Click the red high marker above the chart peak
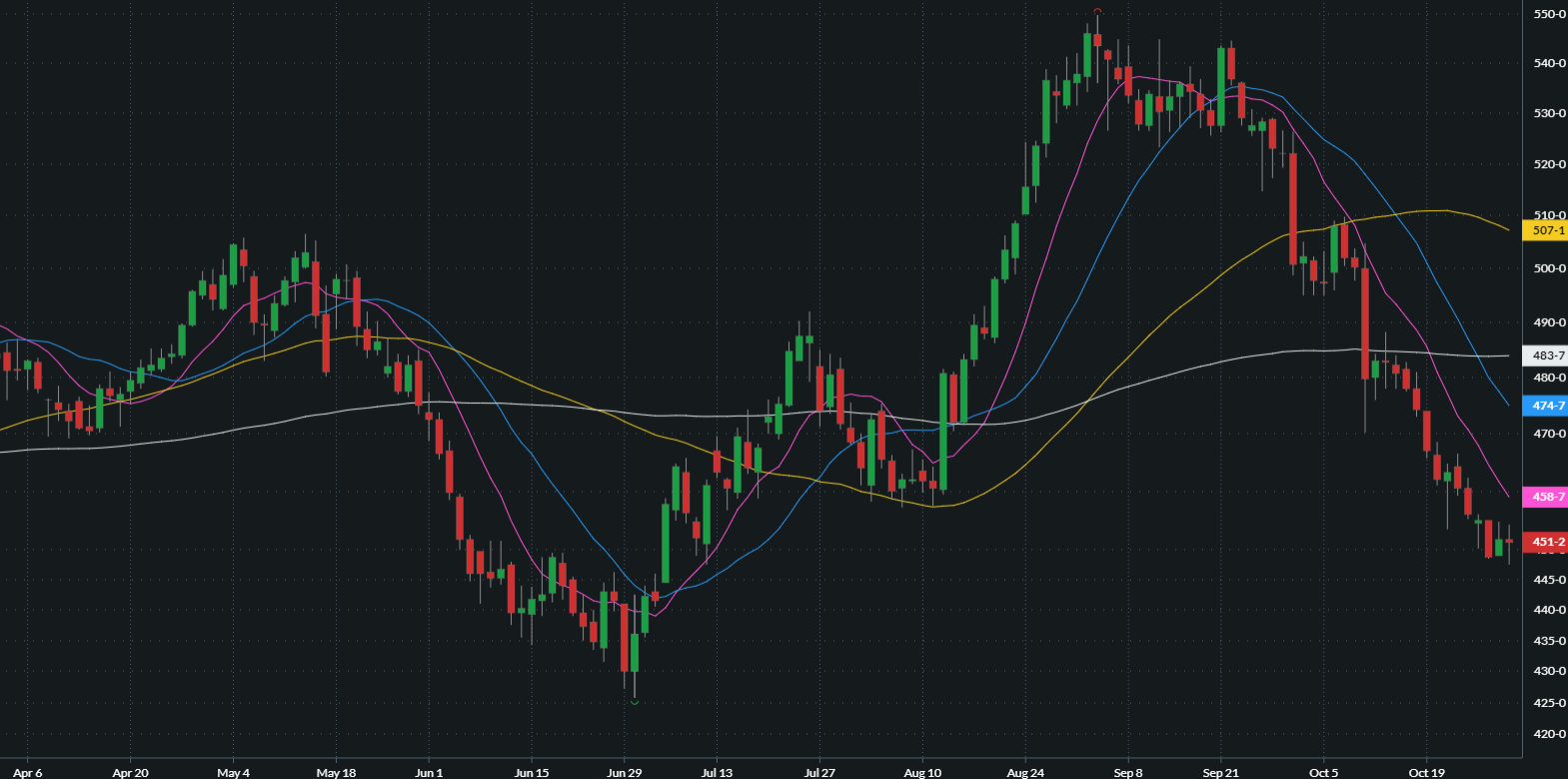The image size is (1568, 779). [1097, 11]
